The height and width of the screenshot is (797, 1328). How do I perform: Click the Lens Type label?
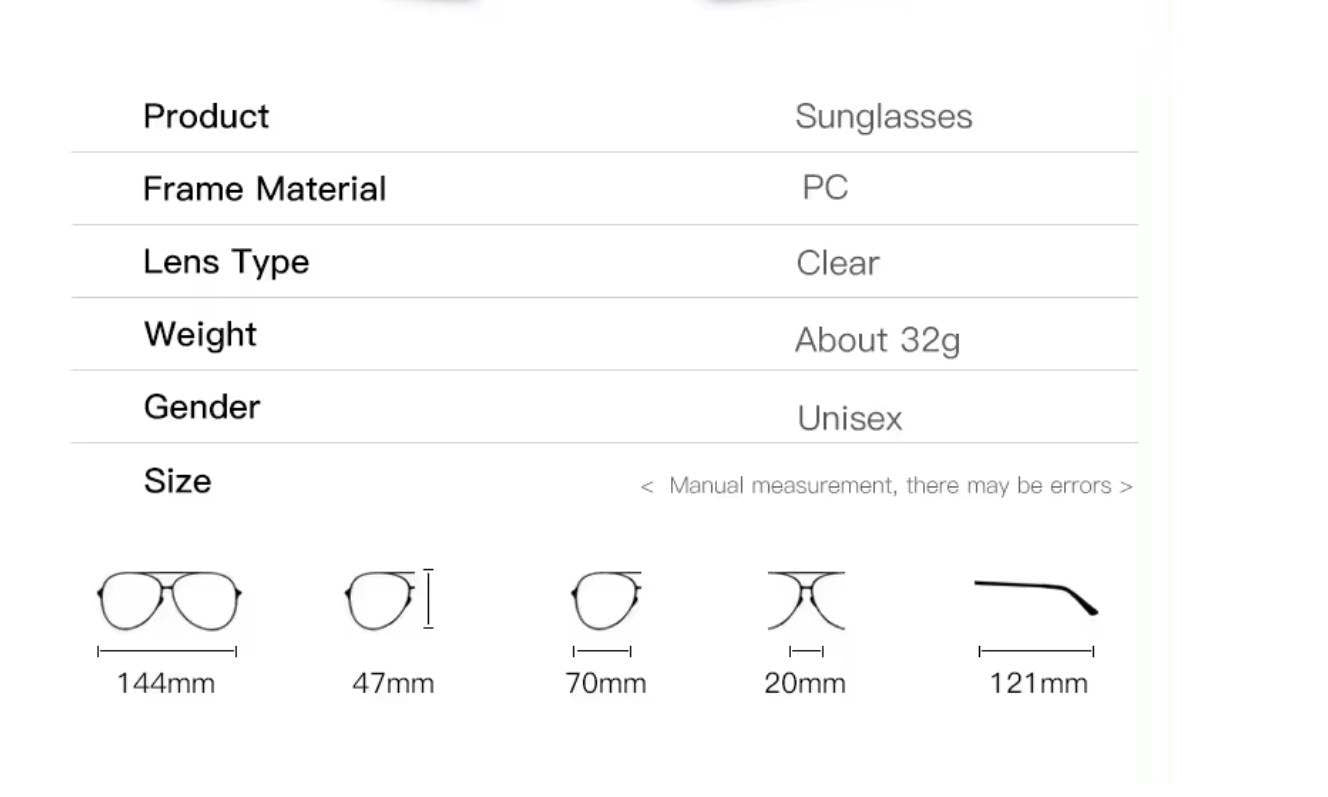226,262
